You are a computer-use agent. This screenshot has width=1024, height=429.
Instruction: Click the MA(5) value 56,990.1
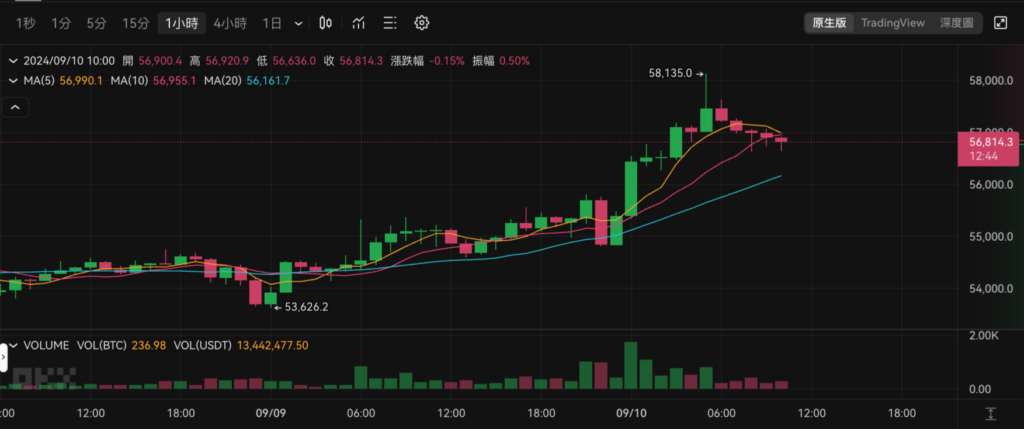(81, 80)
